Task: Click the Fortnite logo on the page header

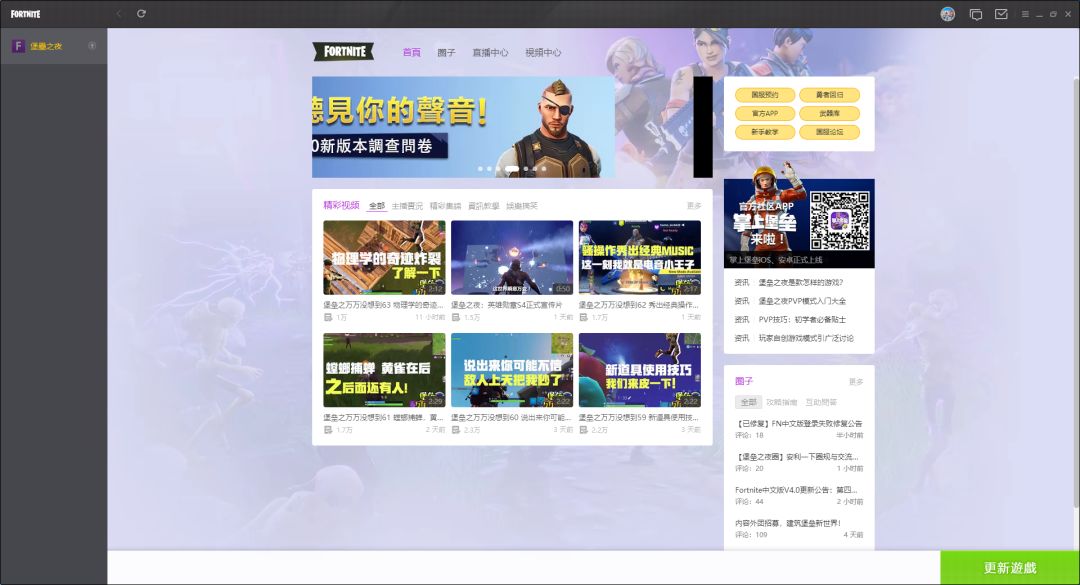Action: 343,52
